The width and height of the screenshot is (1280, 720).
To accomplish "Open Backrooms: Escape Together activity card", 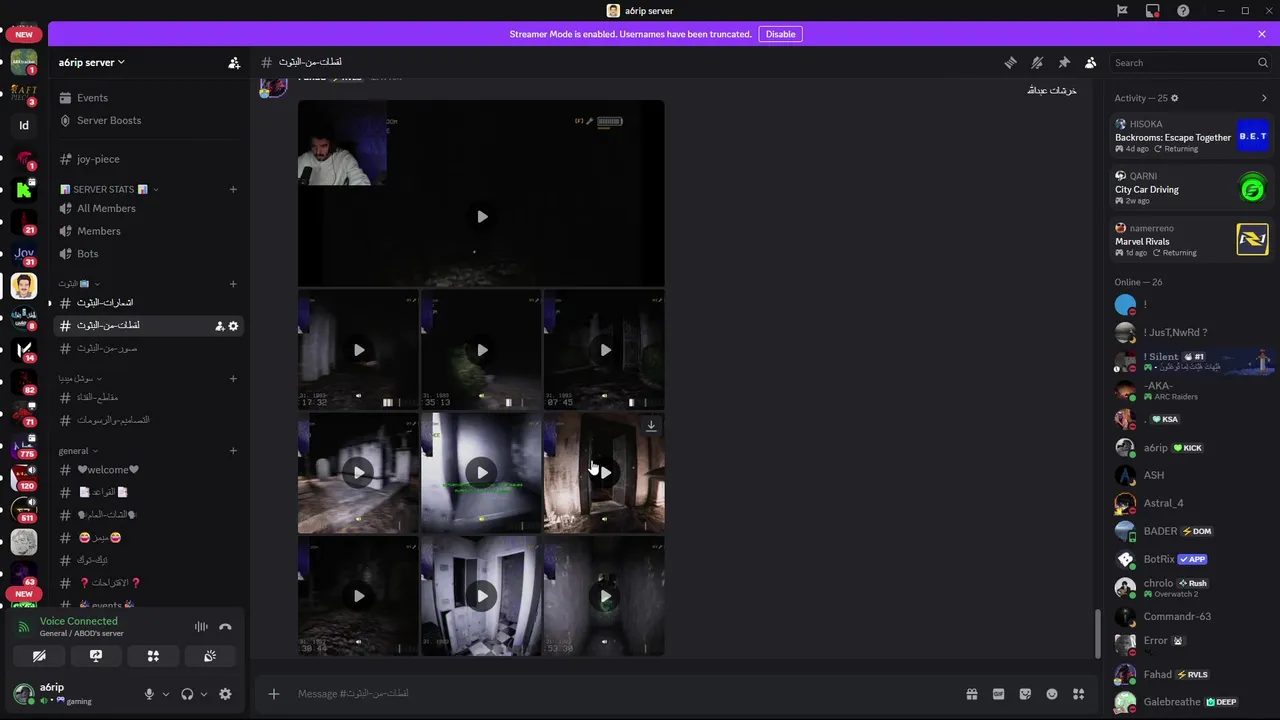I will 1192,136.
